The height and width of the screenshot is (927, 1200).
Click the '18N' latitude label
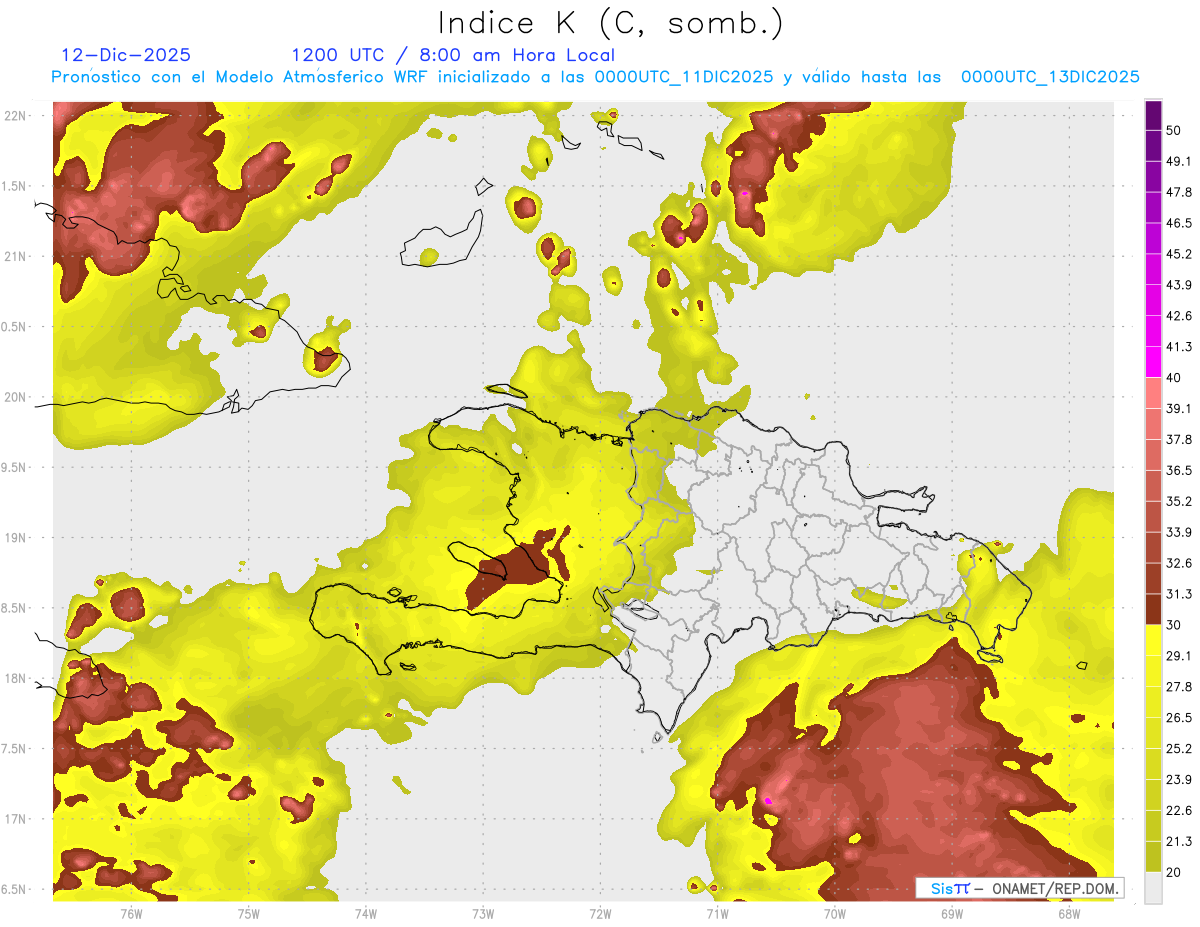(x=16, y=678)
